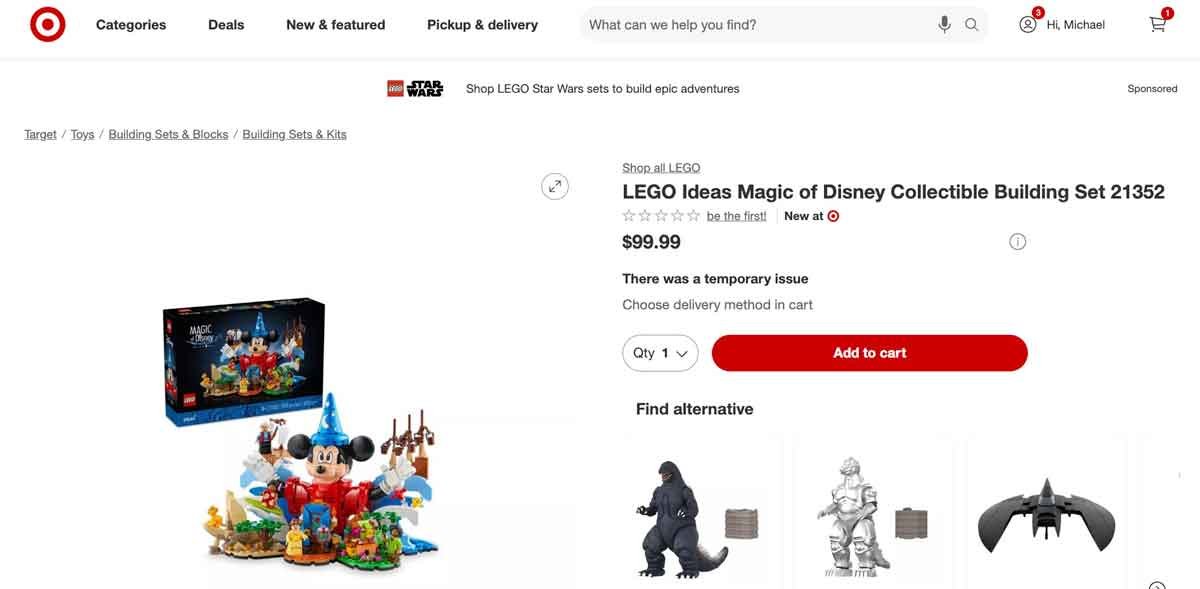Open the shopping cart showing 1 item

pyautogui.click(x=1157, y=24)
